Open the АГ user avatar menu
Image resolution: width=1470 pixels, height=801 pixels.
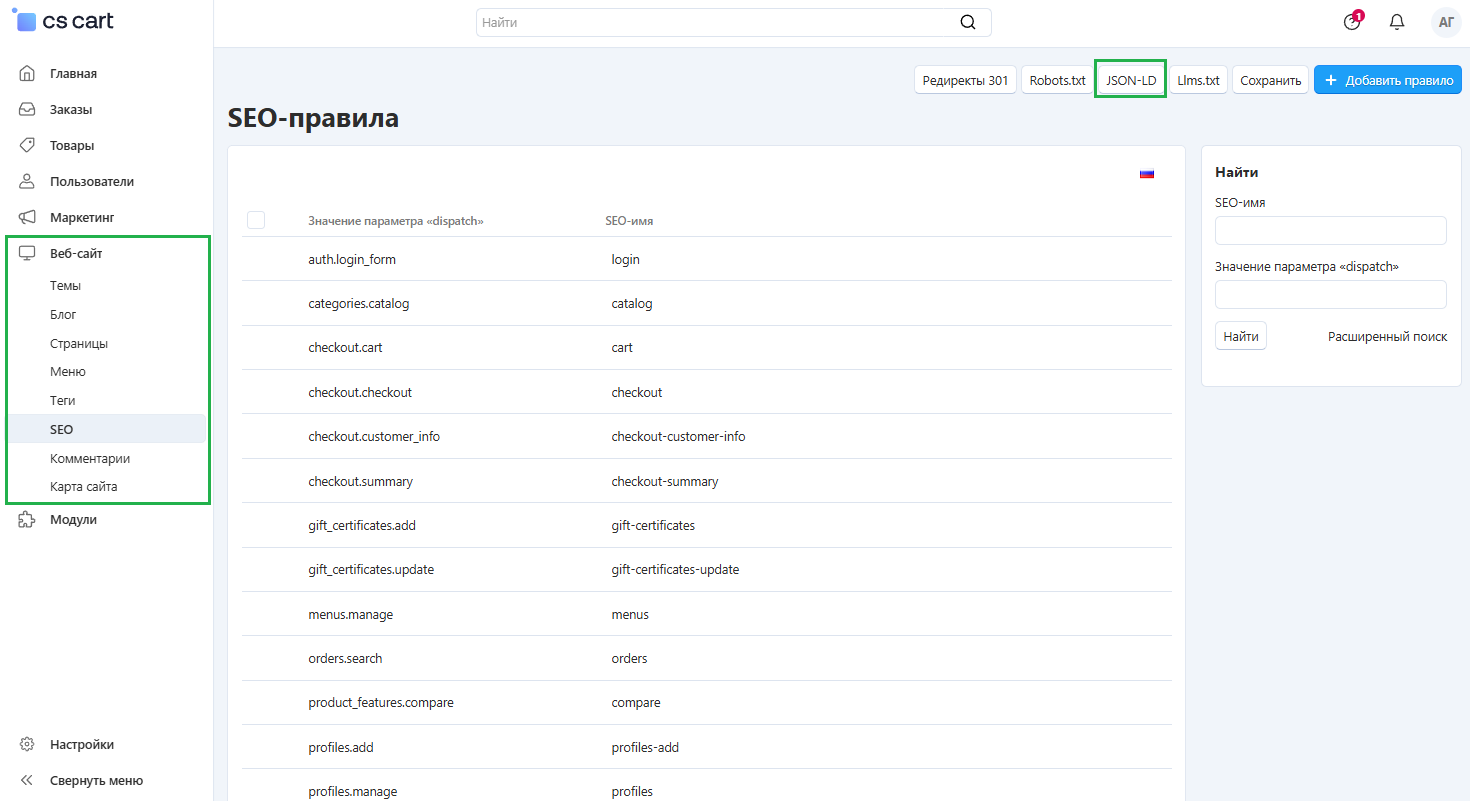(x=1446, y=22)
